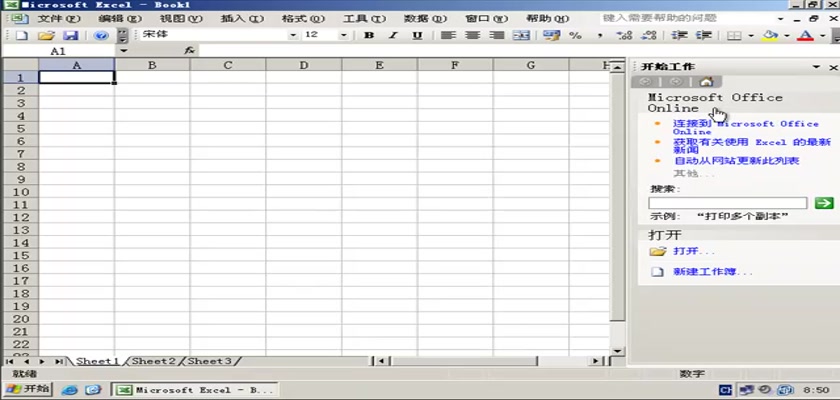Click the green search Go arrow button
Image resolution: width=840 pixels, height=400 pixels.
824,203
